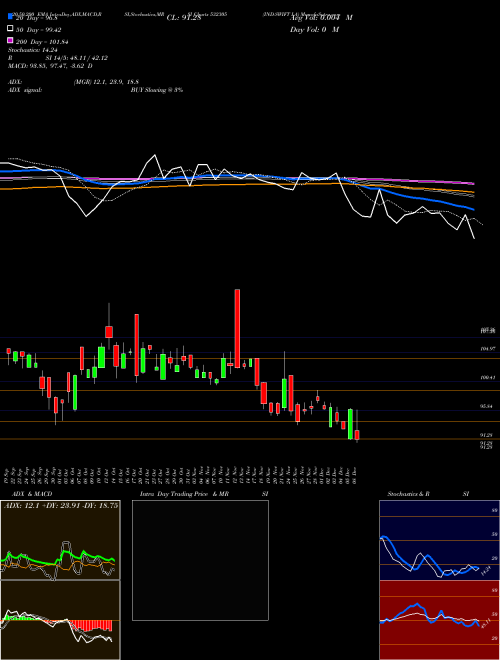This screenshot has width=500, height=660.
Task: Click the 'ADX & MACD' panel title
Action: [x=32, y=494]
